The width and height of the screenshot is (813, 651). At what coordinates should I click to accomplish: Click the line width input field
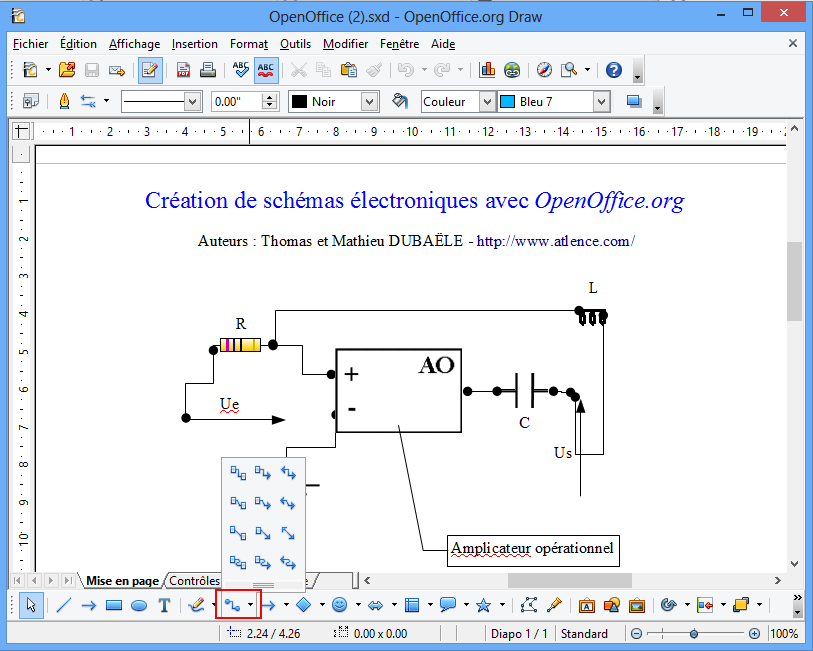pyautogui.click(x=236, y=102)
